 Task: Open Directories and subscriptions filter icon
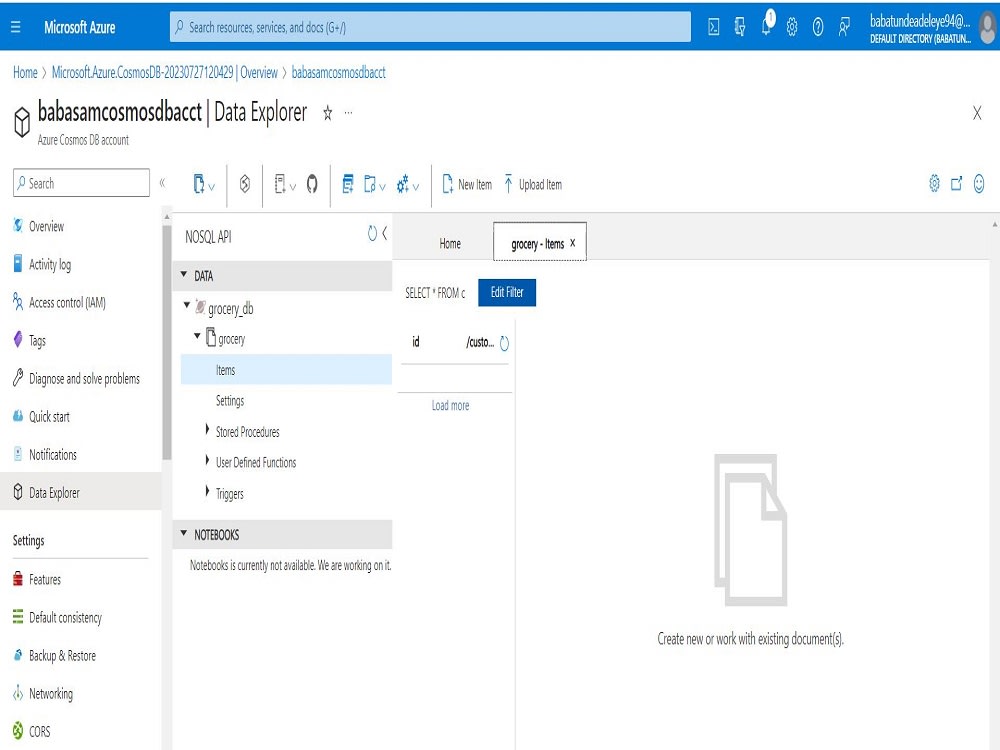pyautogui.click(x=740, y=27)
